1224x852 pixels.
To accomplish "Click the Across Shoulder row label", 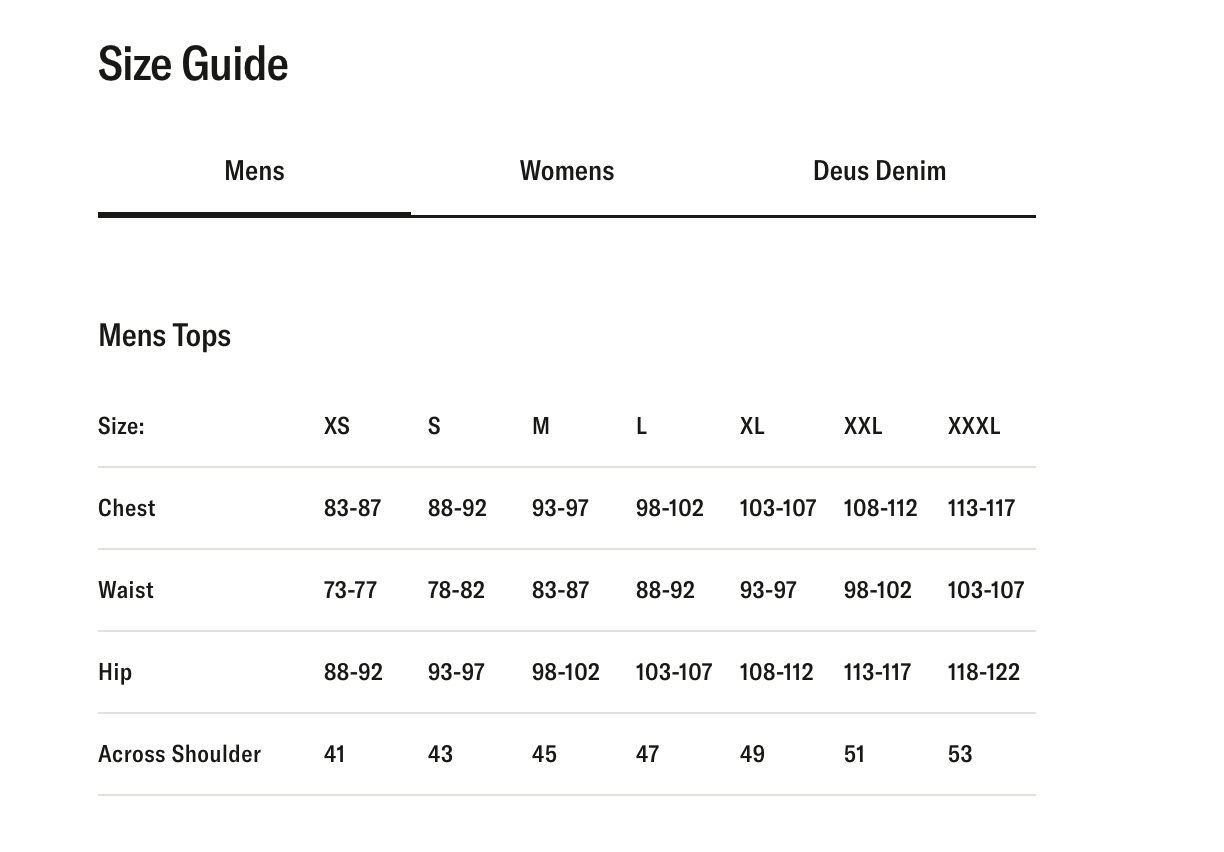I will pyautogui.click(x=179, y=754).
